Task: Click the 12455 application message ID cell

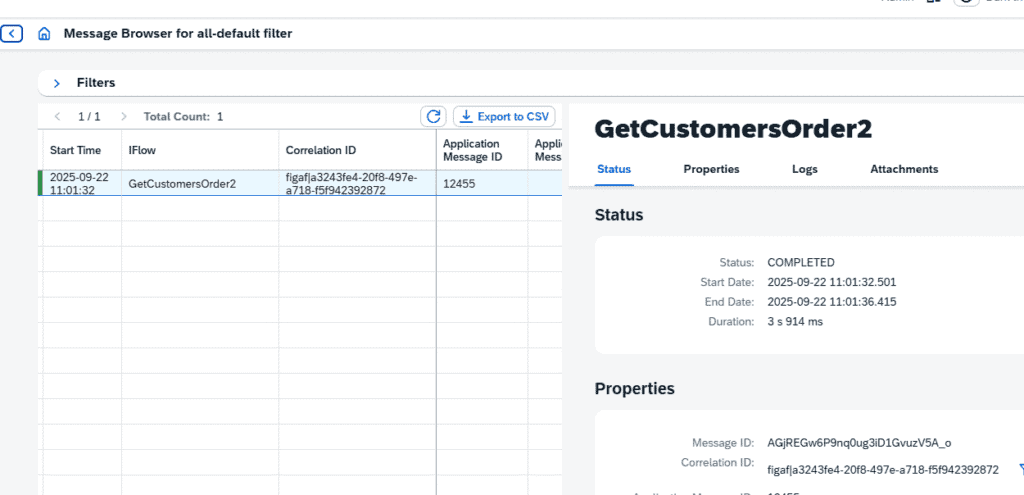Action: (x=482, y=184)
